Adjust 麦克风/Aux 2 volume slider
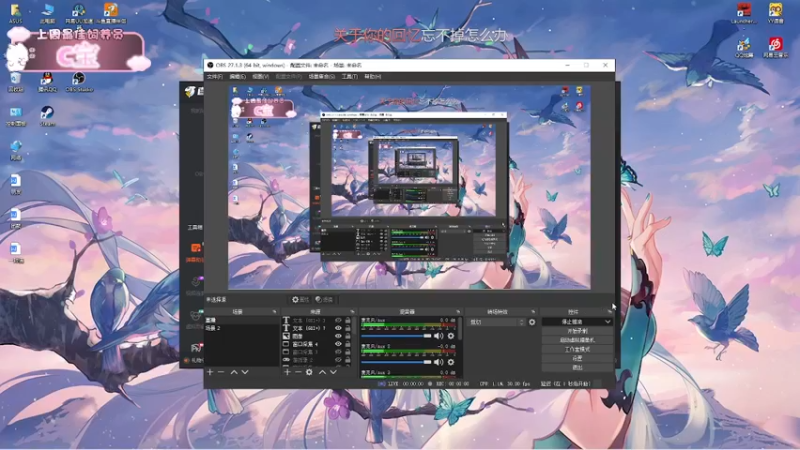Screen dimensions: 800x450 point(396,362)
